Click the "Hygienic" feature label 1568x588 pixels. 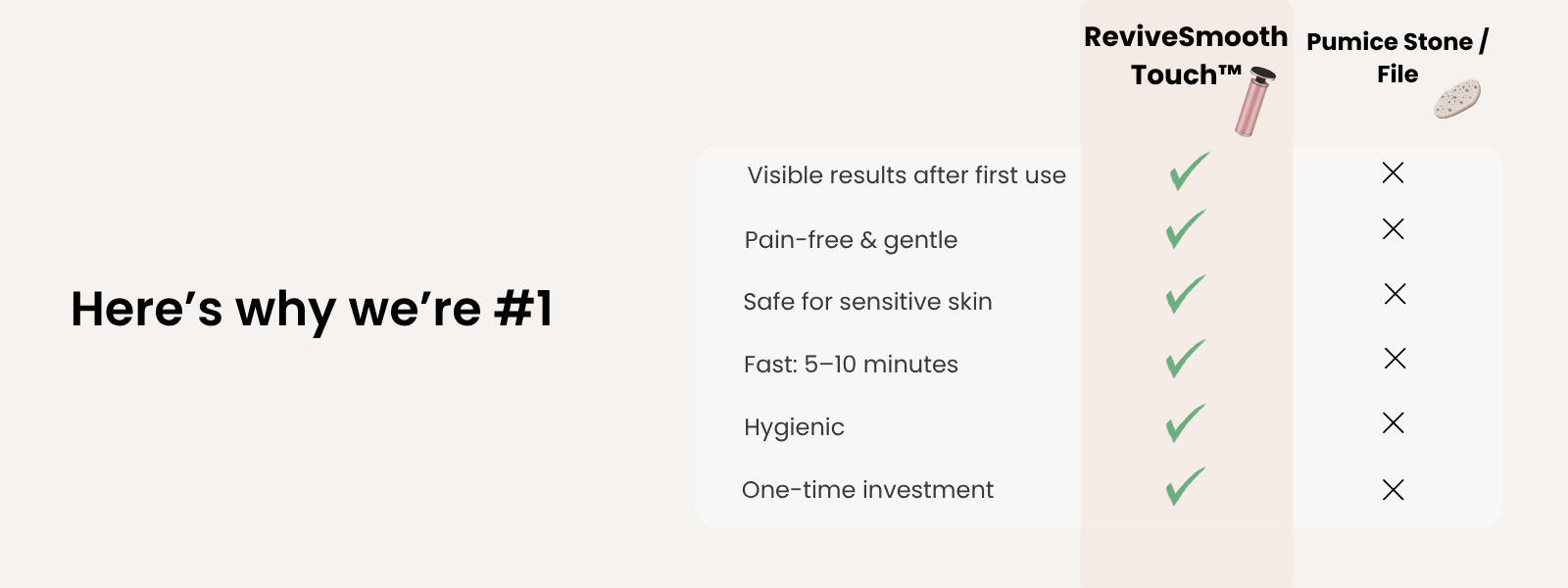794,427
